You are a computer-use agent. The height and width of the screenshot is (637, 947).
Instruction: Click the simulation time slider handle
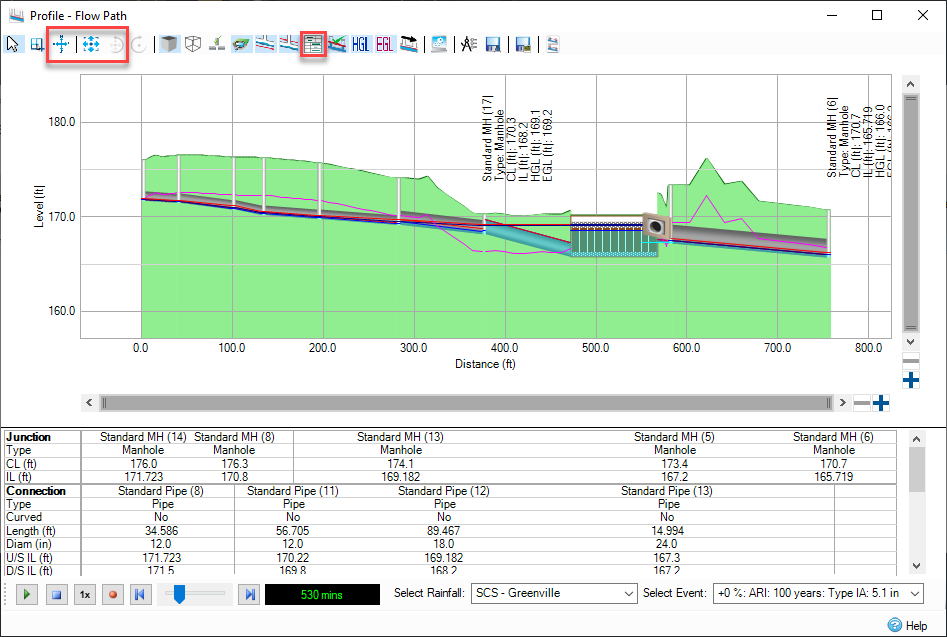(x=179, y=594)
